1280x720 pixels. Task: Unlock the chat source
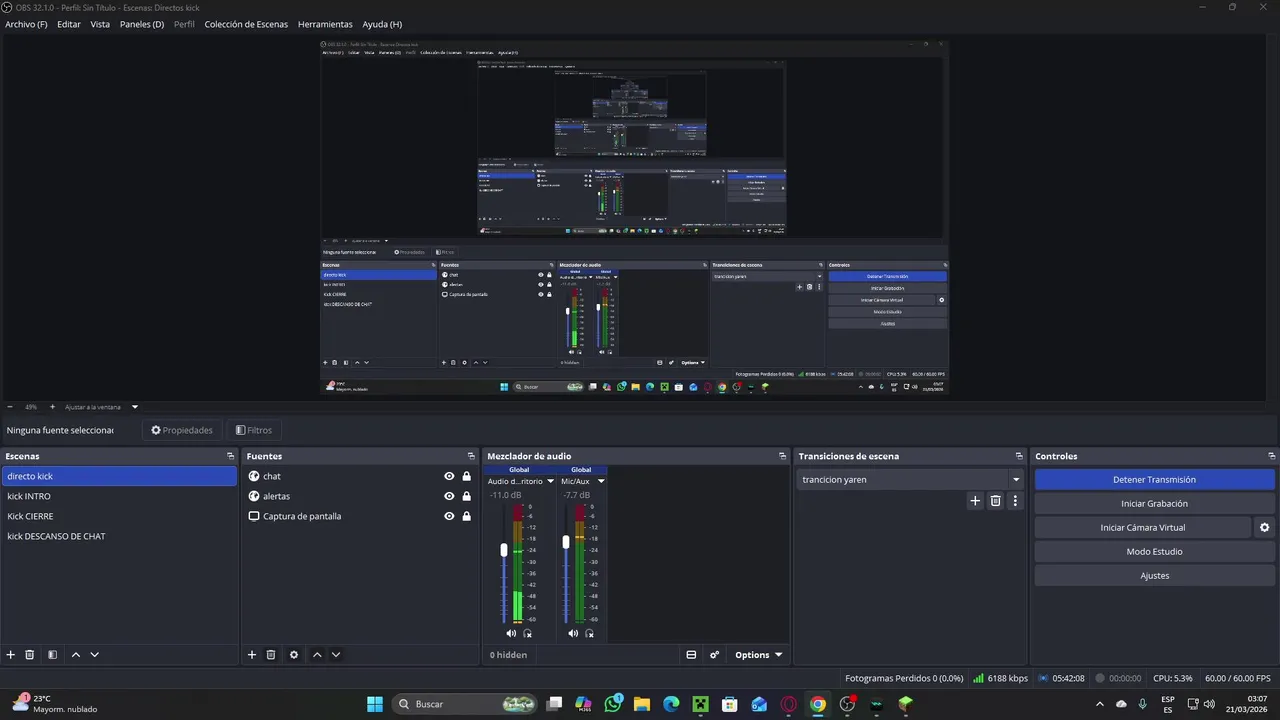[466, 476]
